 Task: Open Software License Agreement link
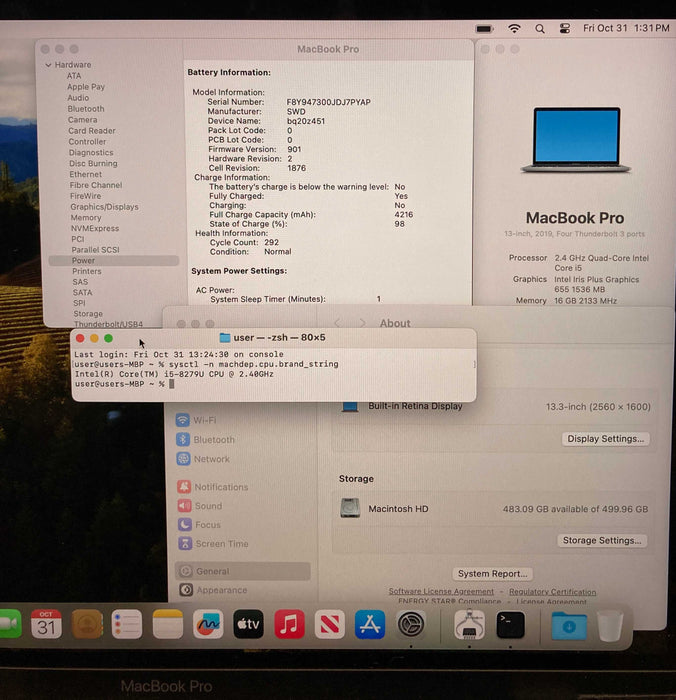point(441,591)
